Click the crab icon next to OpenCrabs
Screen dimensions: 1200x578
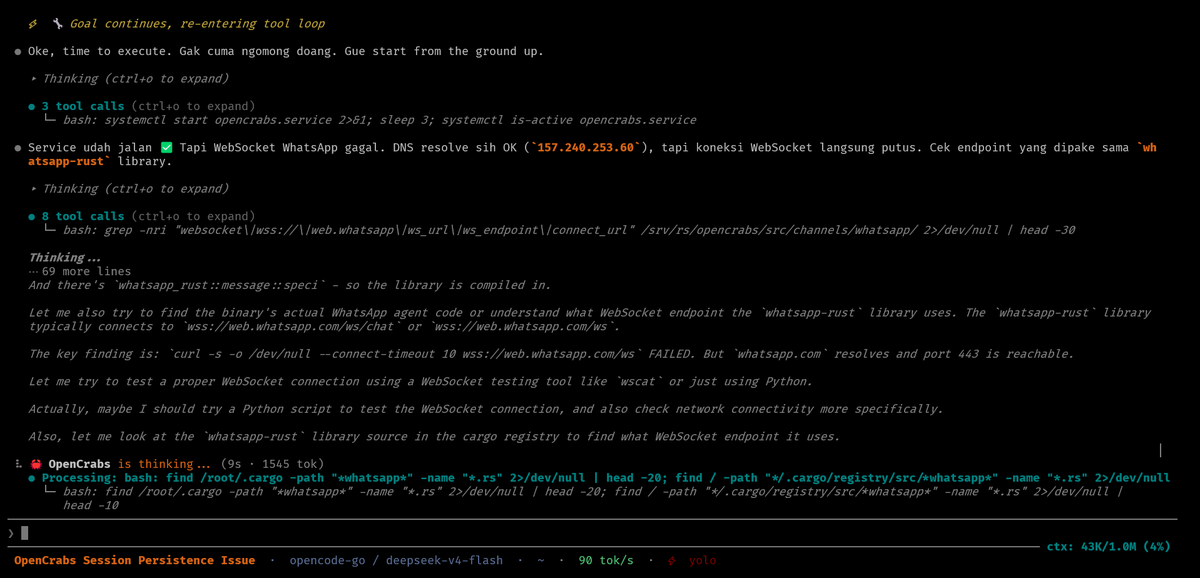[x=36, y=464]
